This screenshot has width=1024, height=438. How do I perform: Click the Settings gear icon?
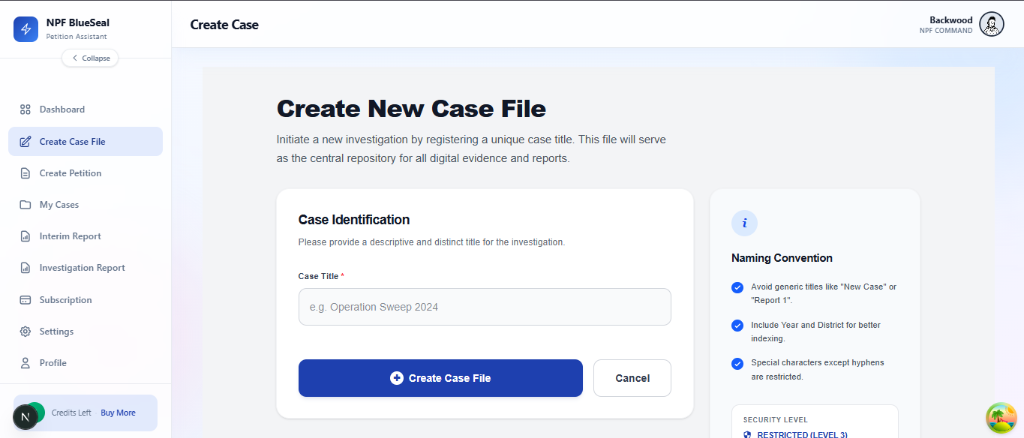point(25,332)
